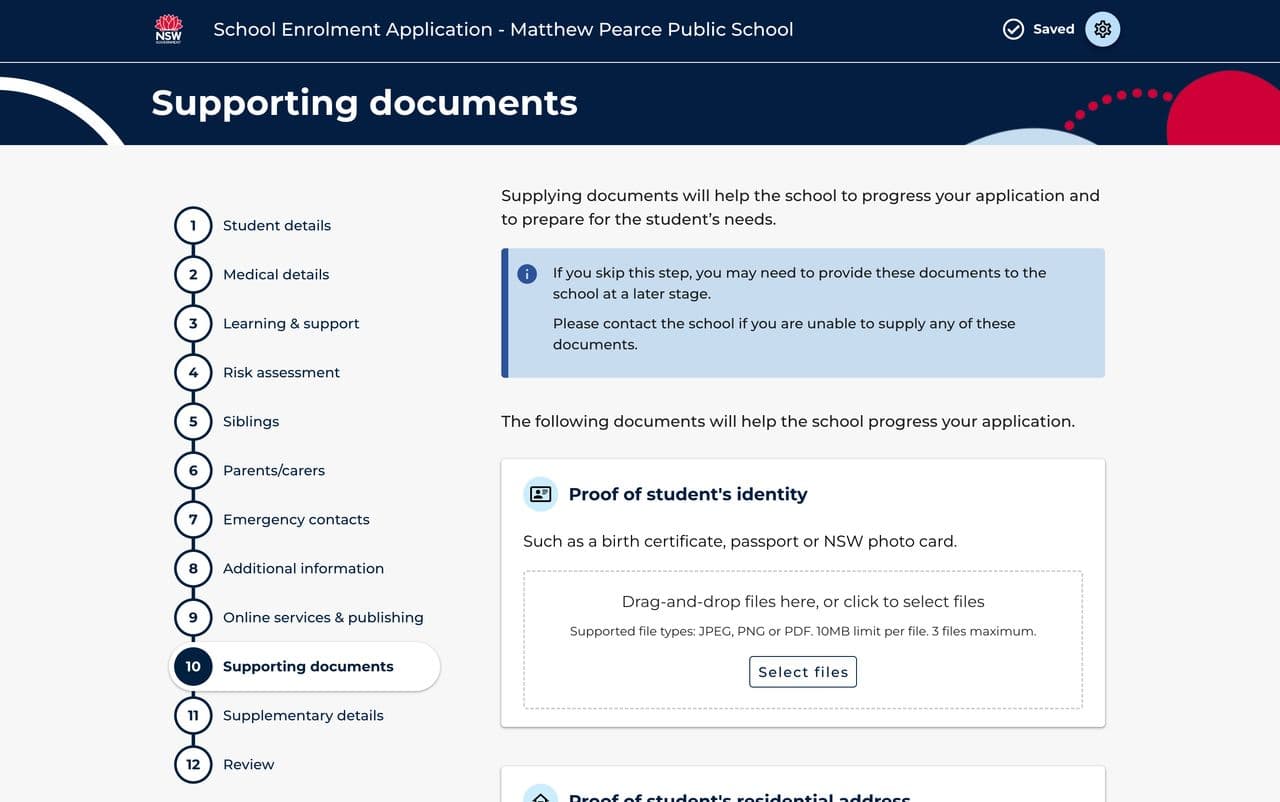Open Emergency contacts step

pyautogui.click(x=296, y=519)
